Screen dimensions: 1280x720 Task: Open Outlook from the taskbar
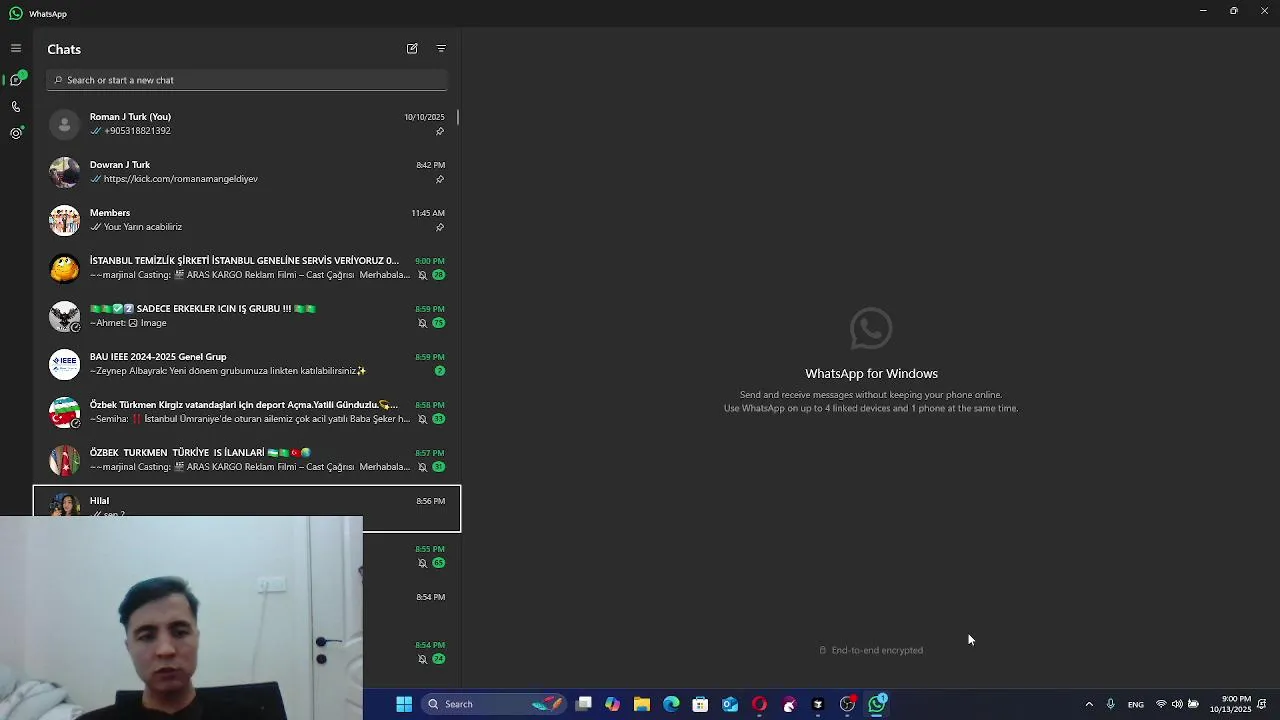click(730, 704)
